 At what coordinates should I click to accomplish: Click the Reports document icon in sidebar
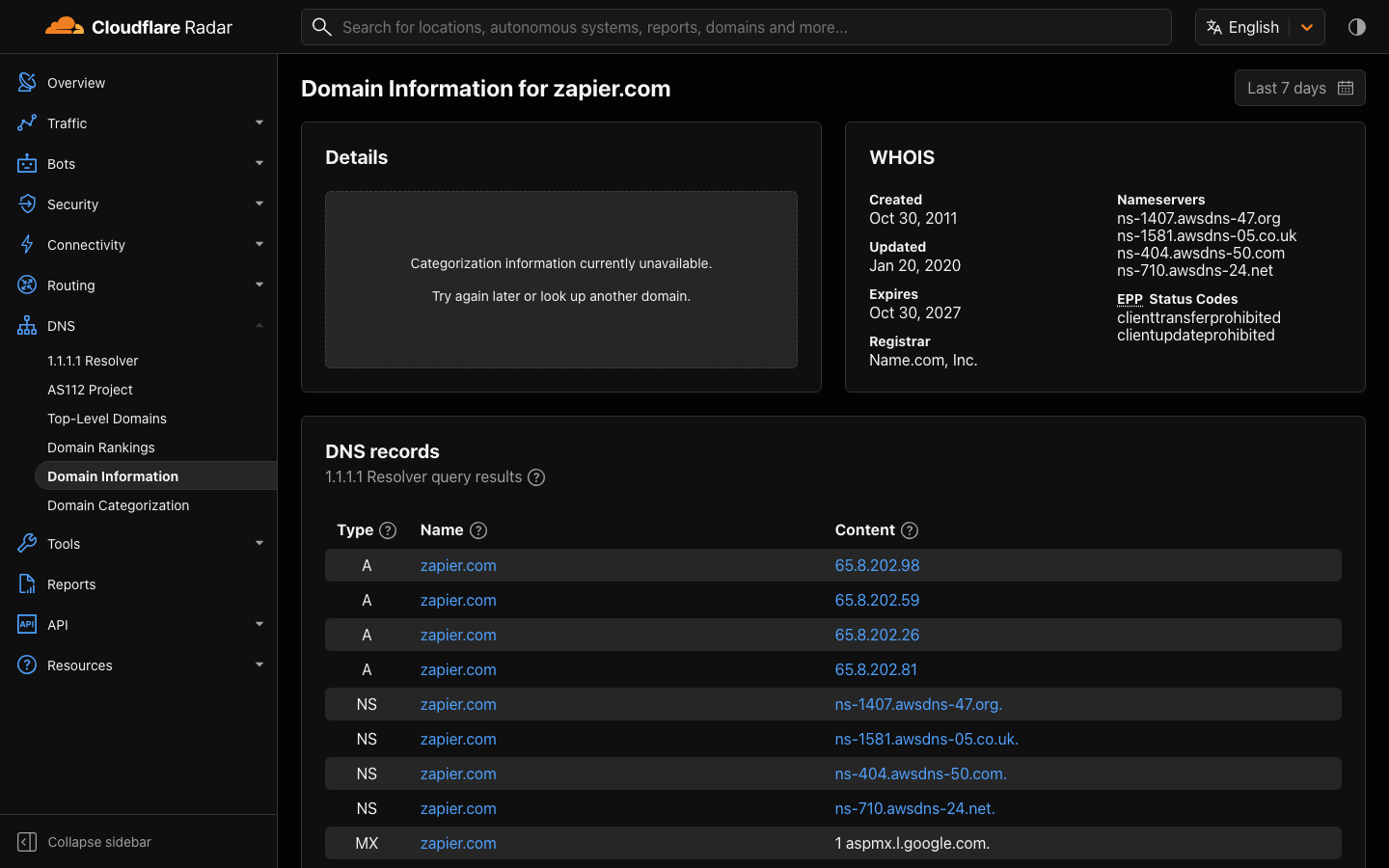[27, 584]
